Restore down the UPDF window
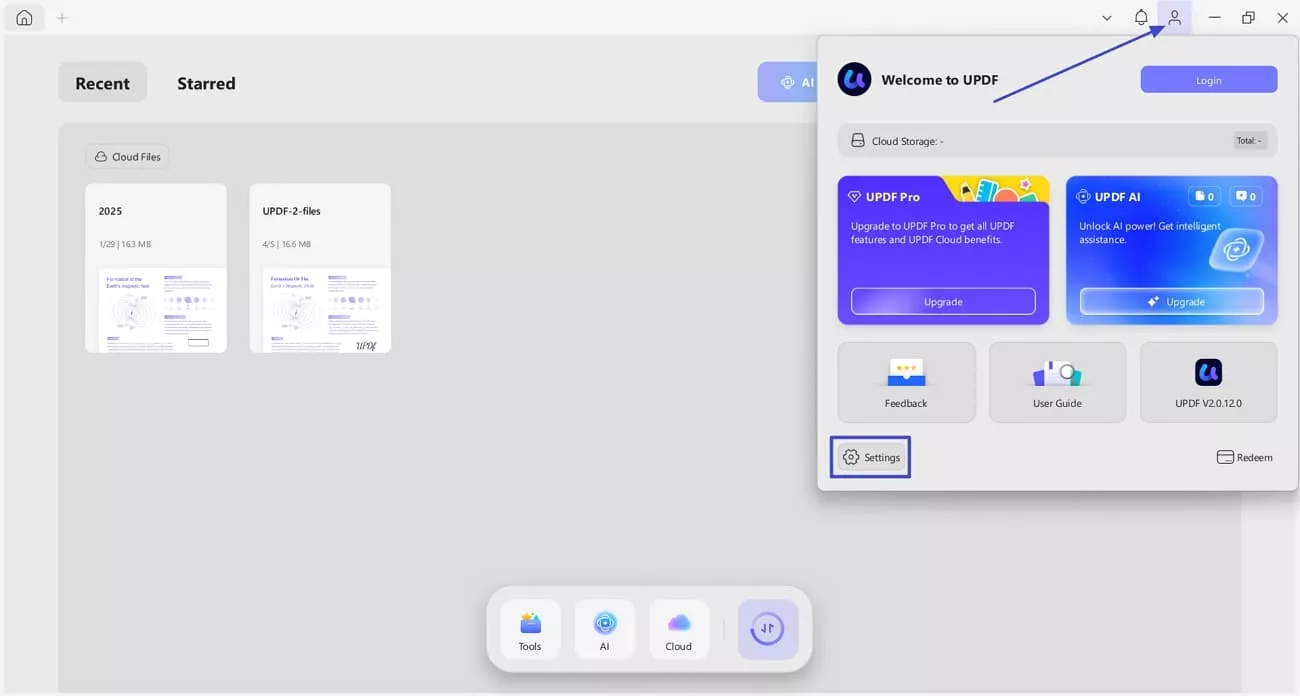Image resolution: width=1300 pixels, height=696 pixels. (1248, 18)
